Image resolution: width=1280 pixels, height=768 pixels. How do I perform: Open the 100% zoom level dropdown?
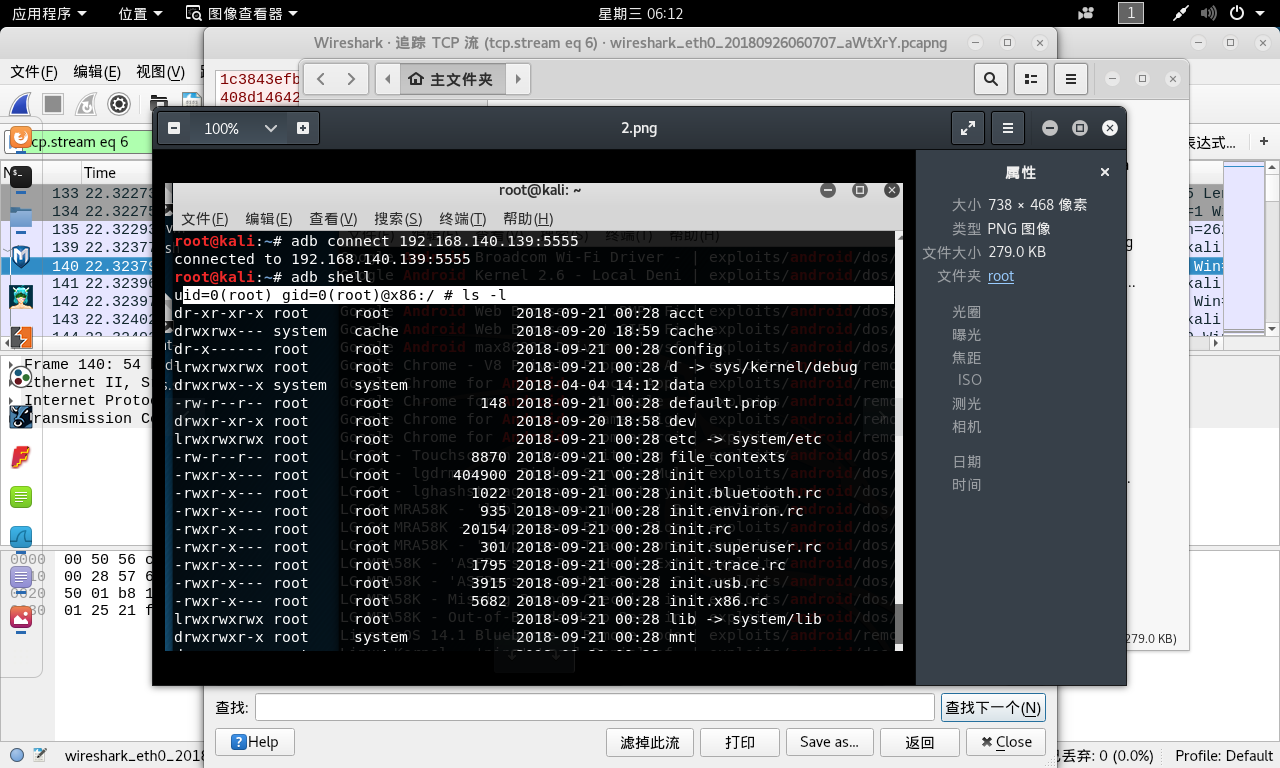[241, 128]
